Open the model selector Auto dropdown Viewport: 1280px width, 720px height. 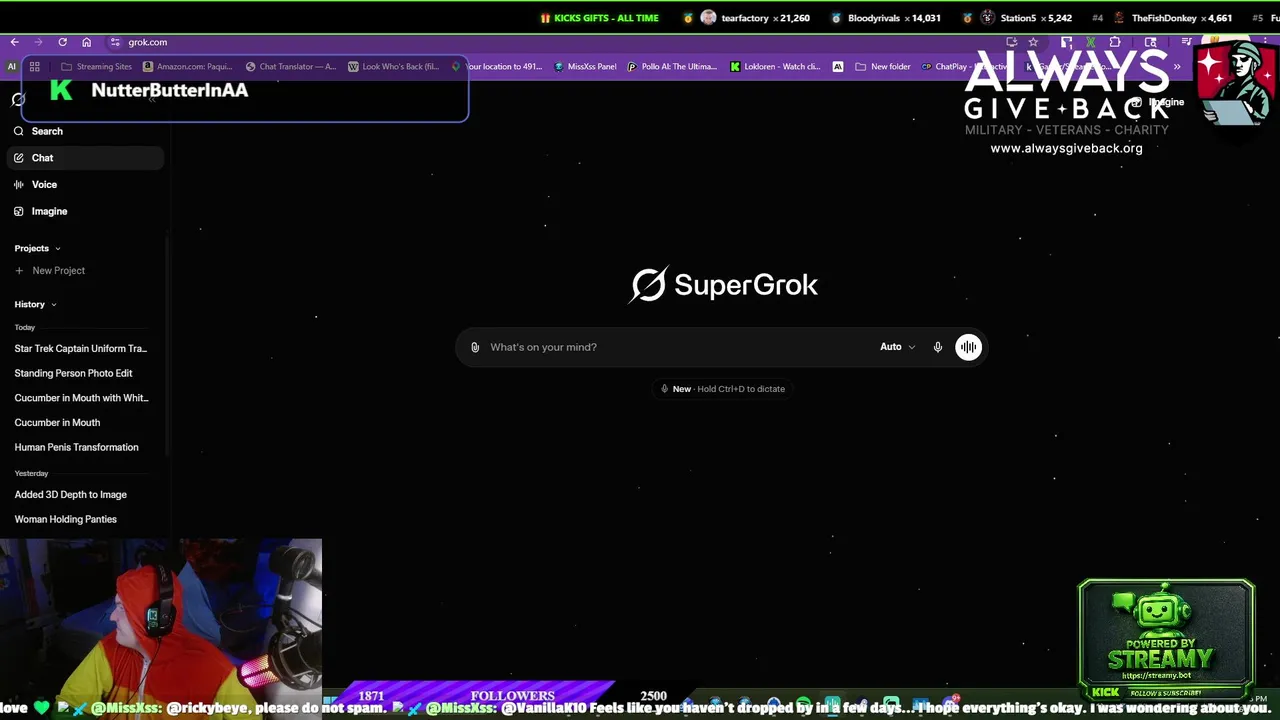[x=897, y=347]
